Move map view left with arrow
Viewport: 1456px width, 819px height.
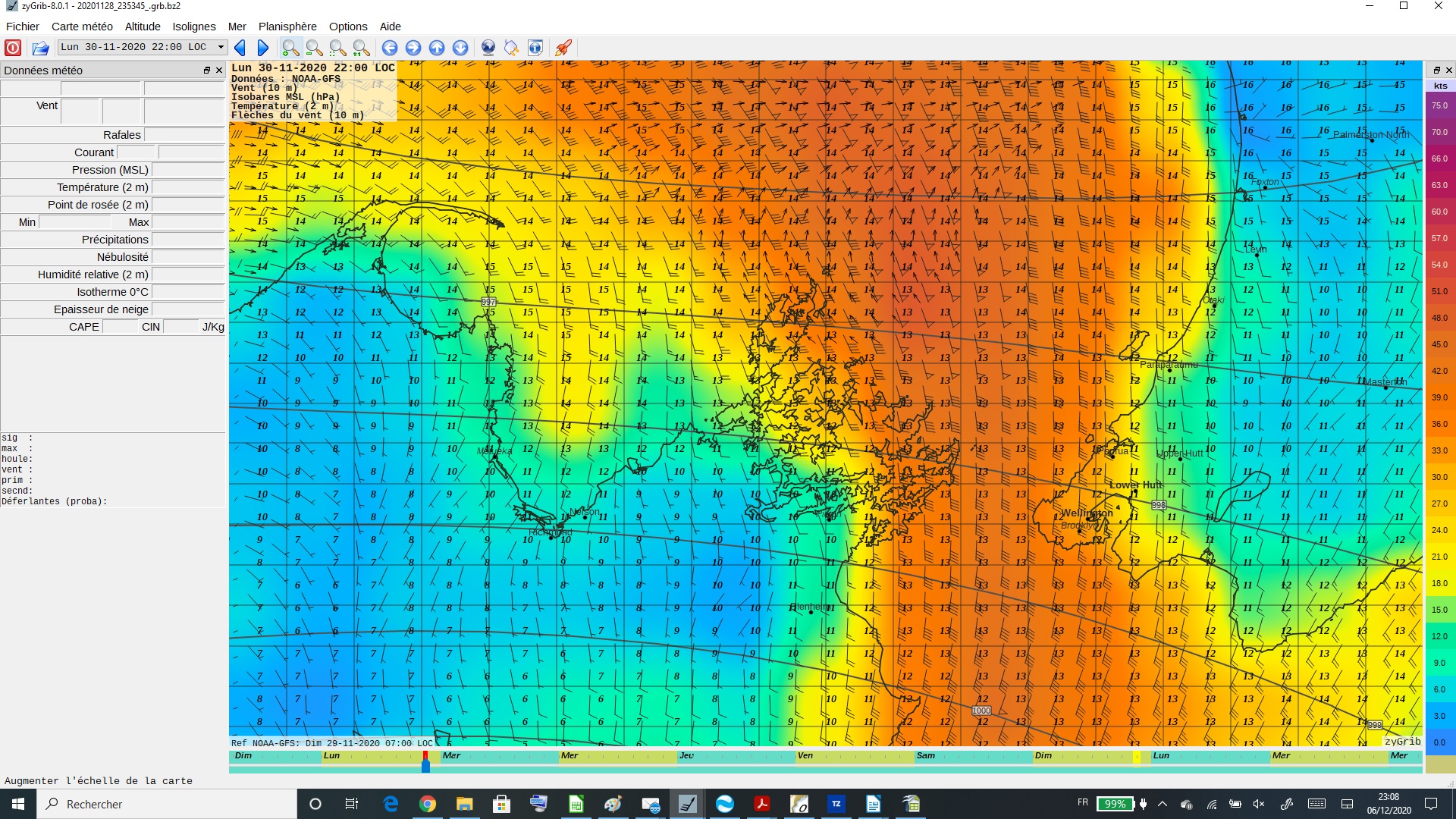[390, 48]
